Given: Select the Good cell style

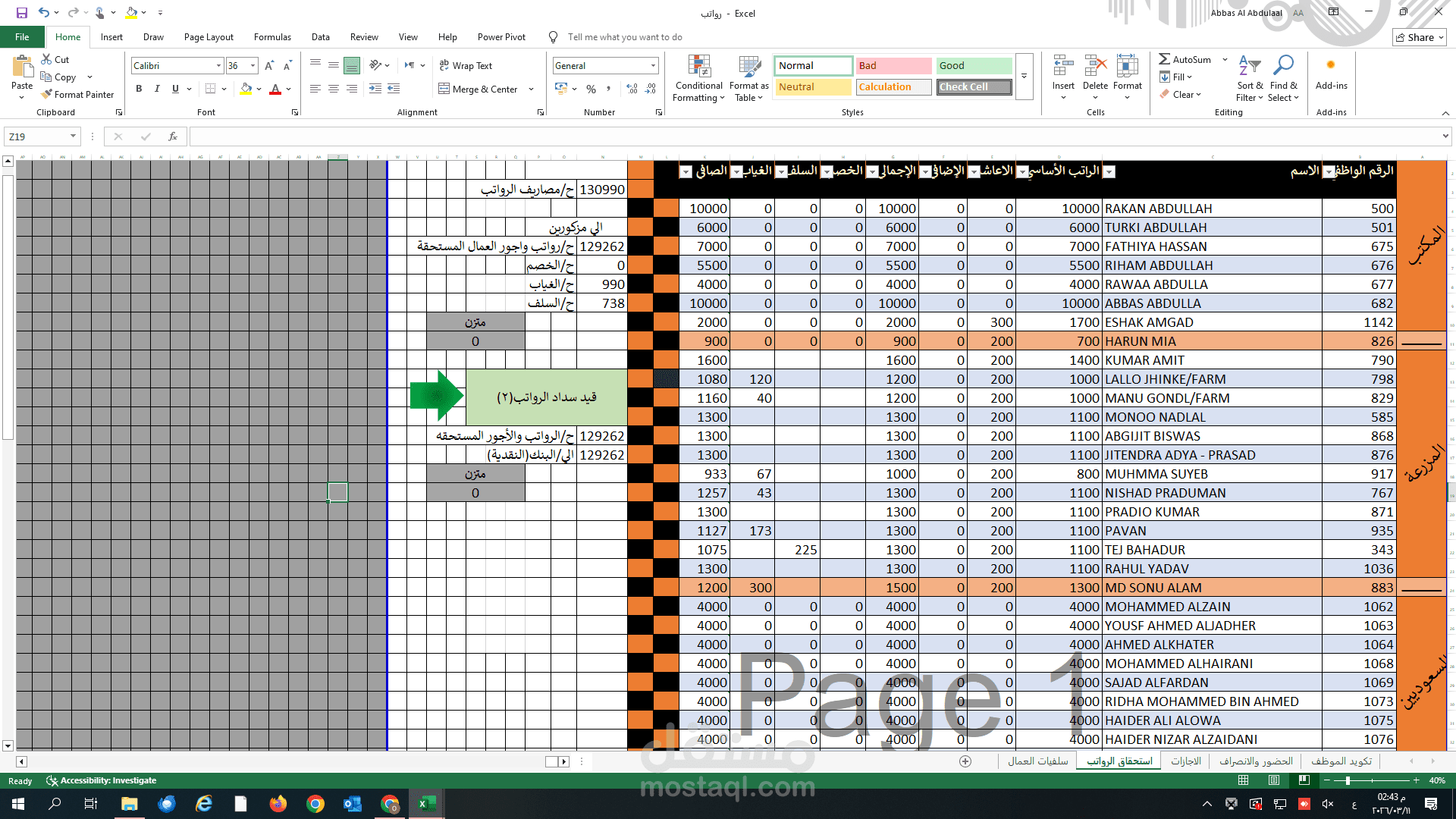Looking at the screenshot, I should pos(974,66).
